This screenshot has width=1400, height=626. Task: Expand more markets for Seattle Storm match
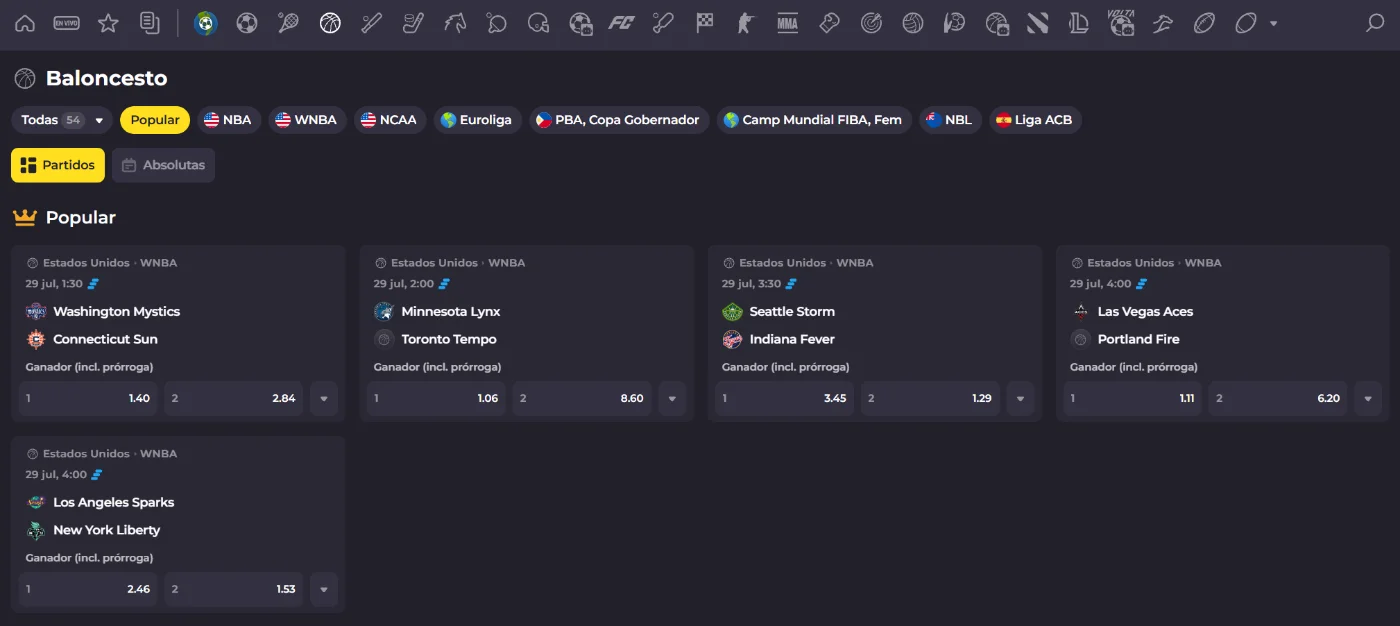coord(1020,398)
